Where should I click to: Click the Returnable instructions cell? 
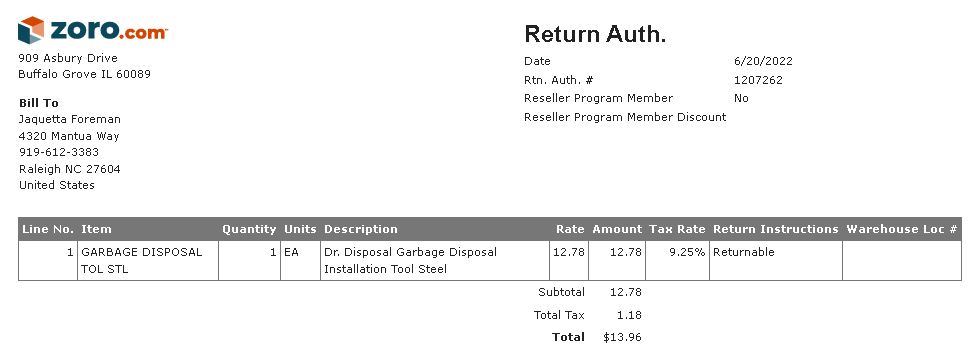(x=776, y=261)
